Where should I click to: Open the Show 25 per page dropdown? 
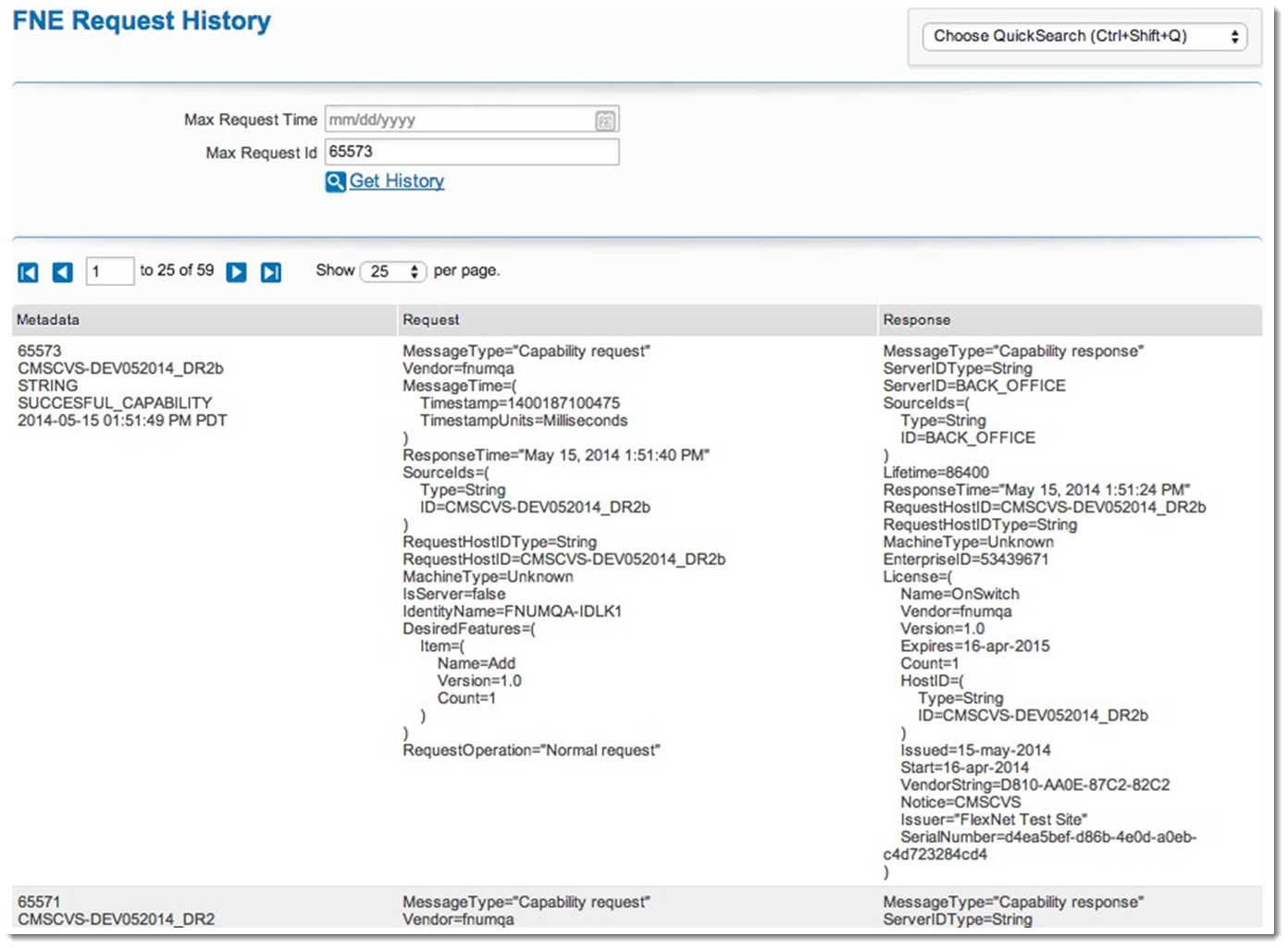393,271
